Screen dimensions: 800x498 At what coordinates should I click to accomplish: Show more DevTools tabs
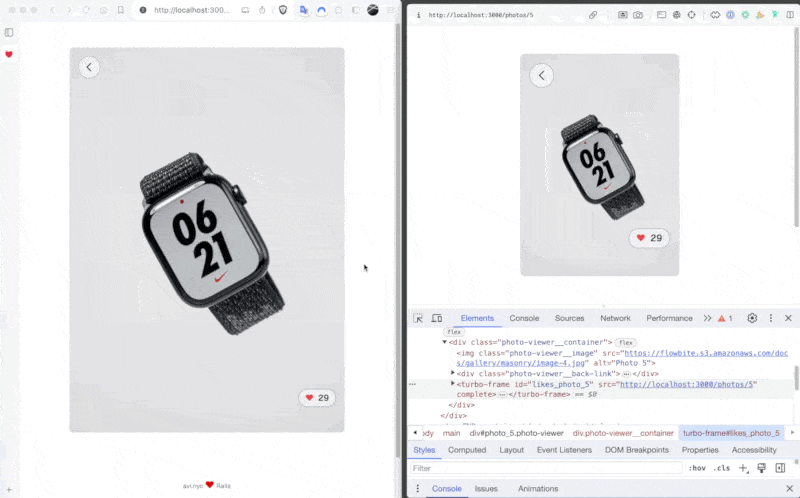pyautogui.click(x=708, y=318)
